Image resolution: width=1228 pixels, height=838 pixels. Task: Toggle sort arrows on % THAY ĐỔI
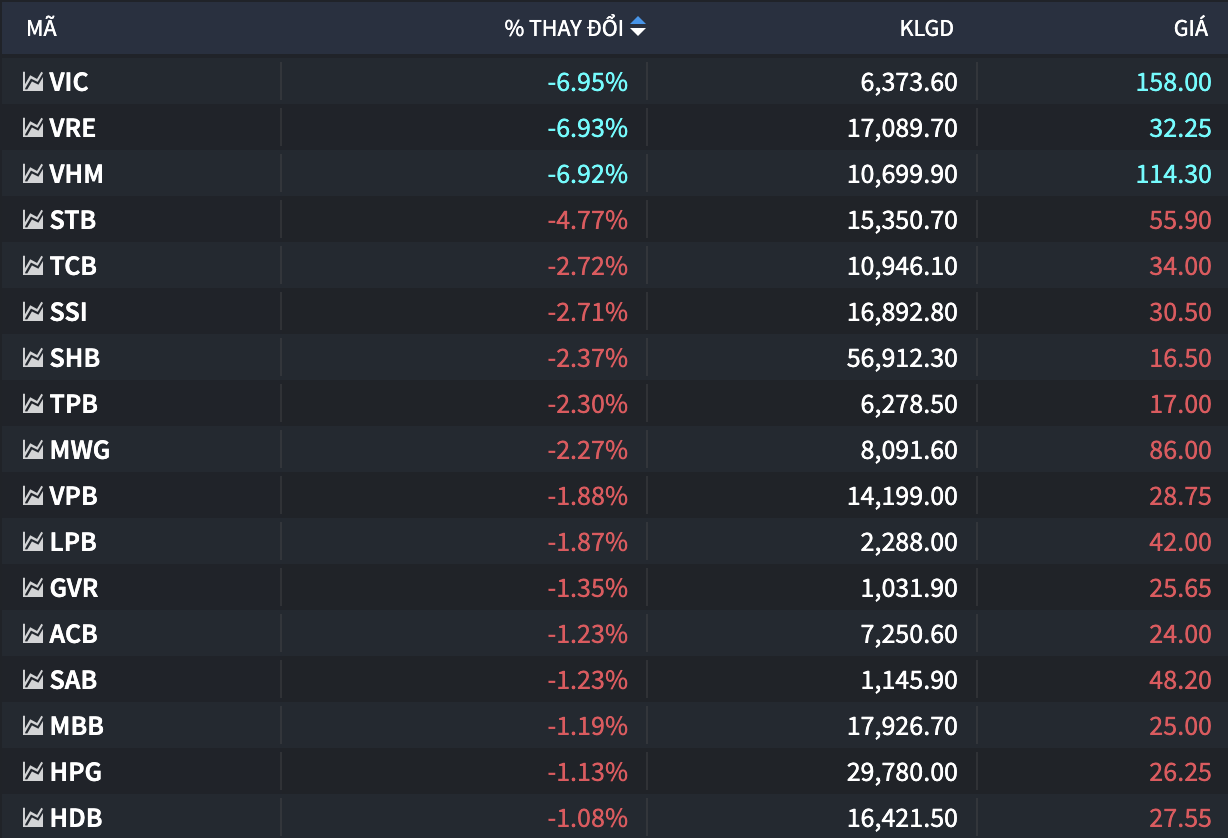click(638, 28)
